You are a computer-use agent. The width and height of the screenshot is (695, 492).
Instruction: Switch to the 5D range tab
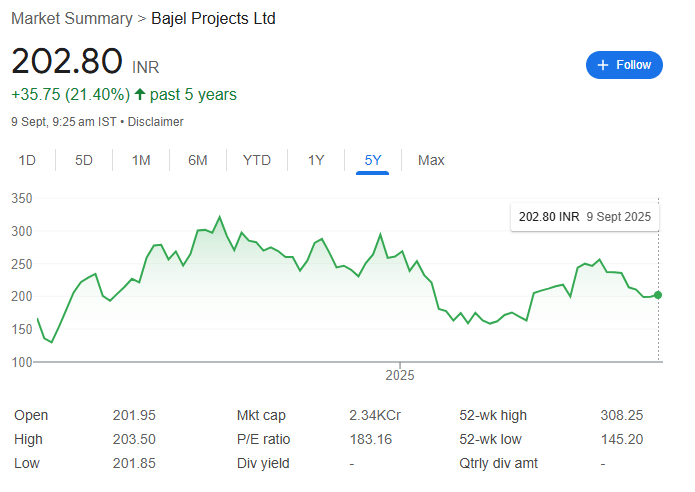coord(84,160)
